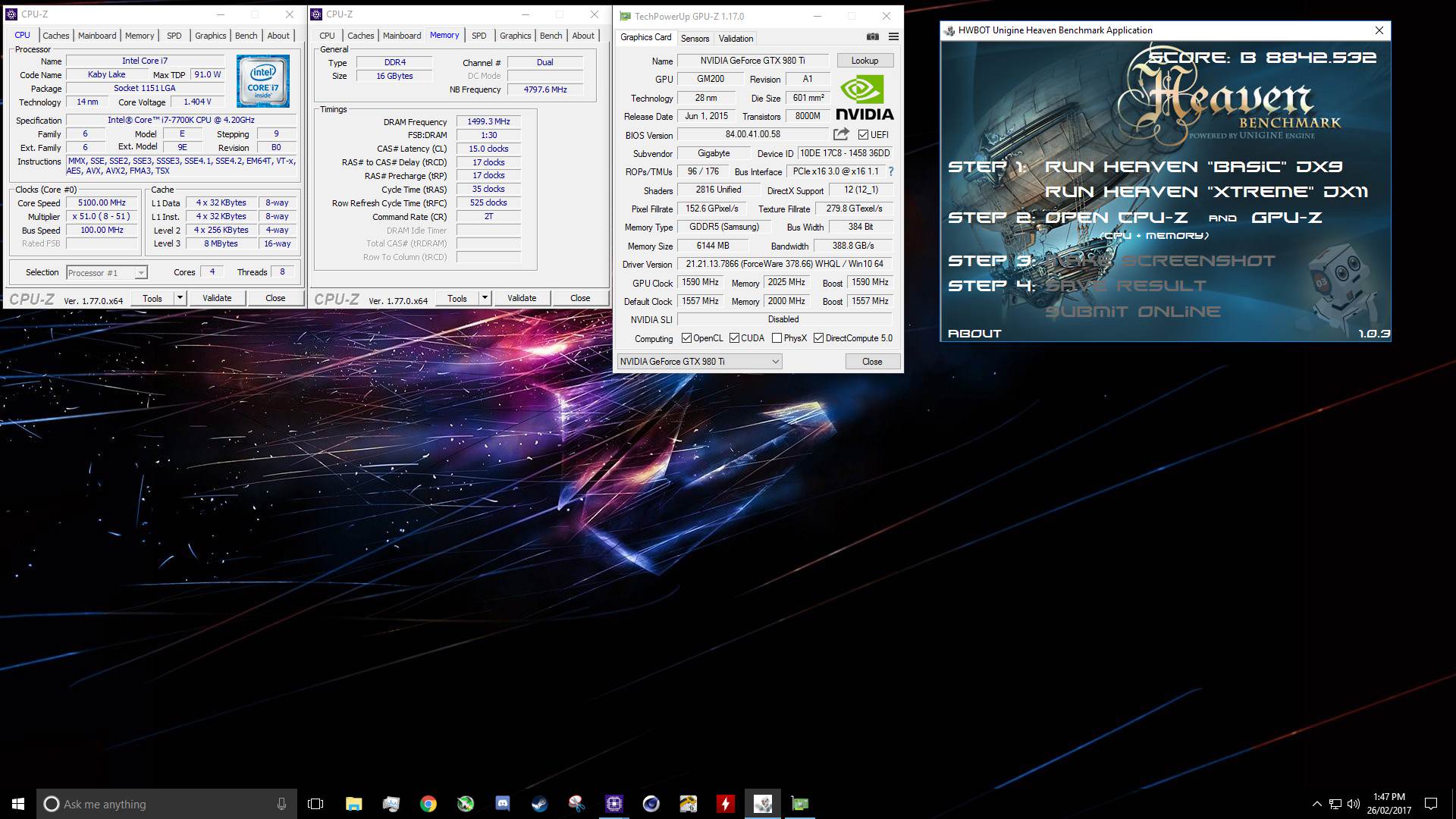This screenshot has width=1456, height=819.
Task: Click the GPU Clock 1590 MHz value
Action: (x=700, y=282)
